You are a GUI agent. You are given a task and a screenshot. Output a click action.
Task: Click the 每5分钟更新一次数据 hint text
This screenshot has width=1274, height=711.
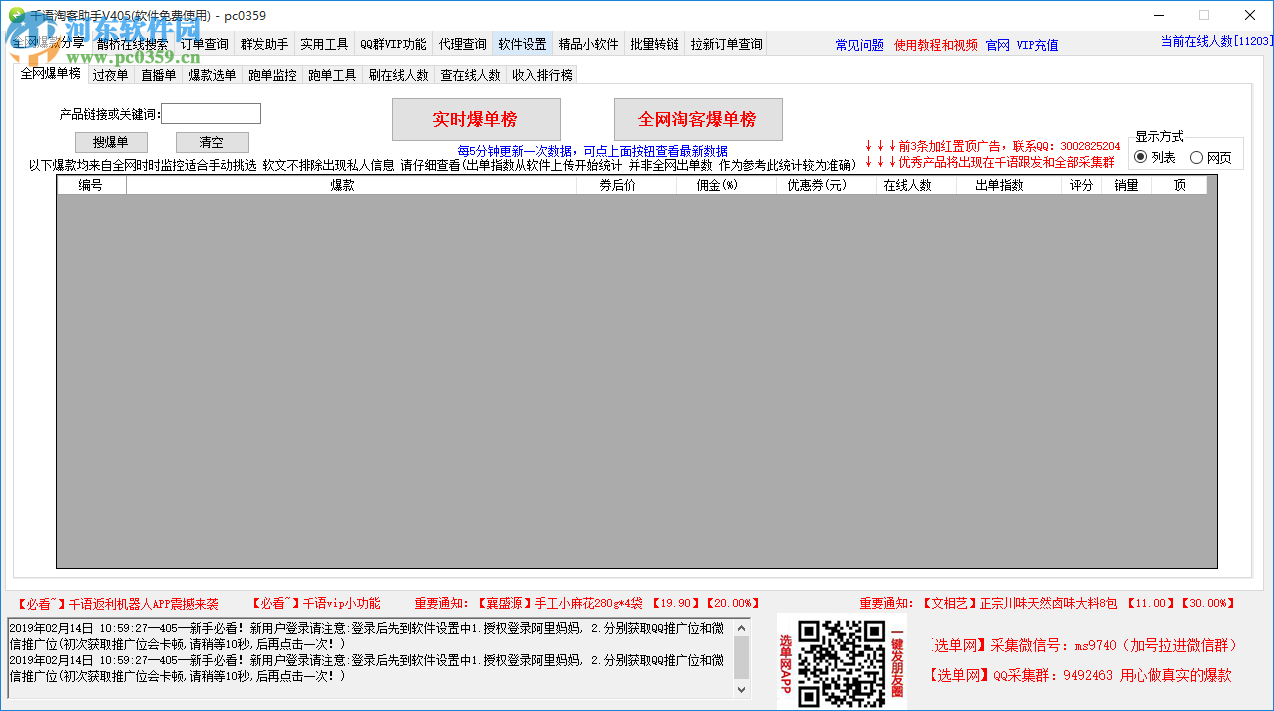(592, 151)
